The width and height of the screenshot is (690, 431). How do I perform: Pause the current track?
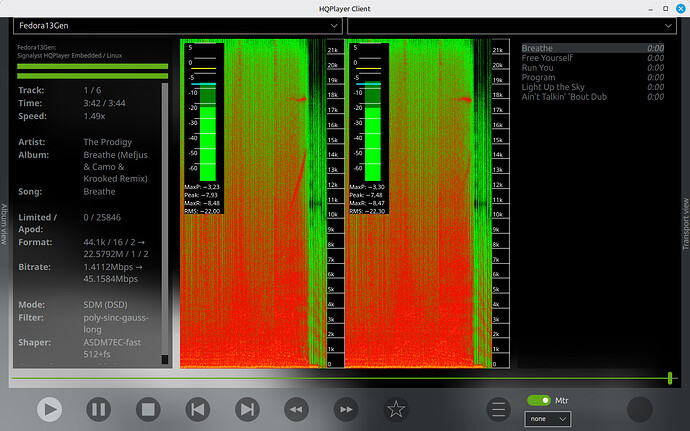[x=99, y=409]
